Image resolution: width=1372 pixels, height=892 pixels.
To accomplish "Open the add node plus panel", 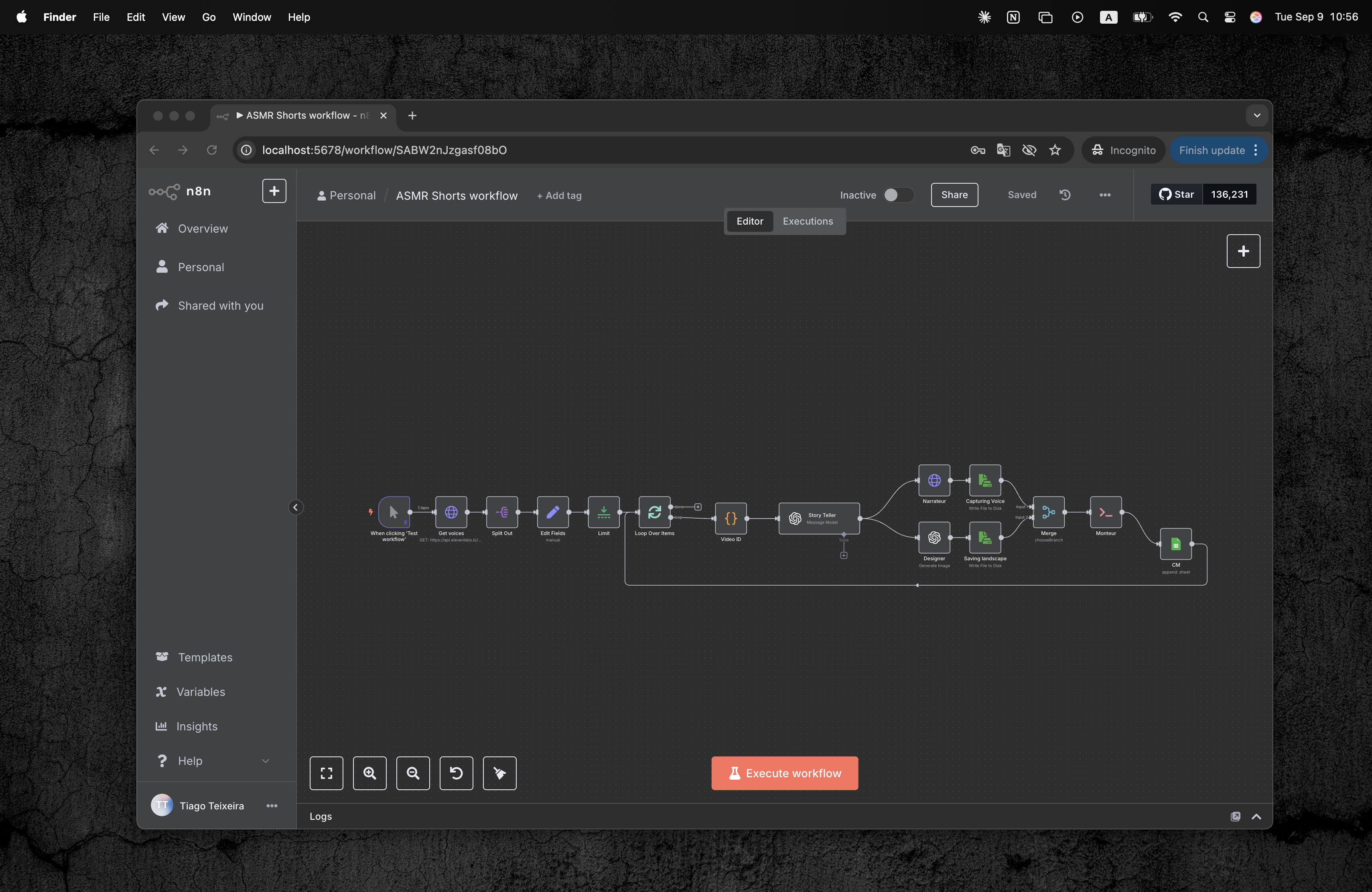I will (x=1243, y=251).
